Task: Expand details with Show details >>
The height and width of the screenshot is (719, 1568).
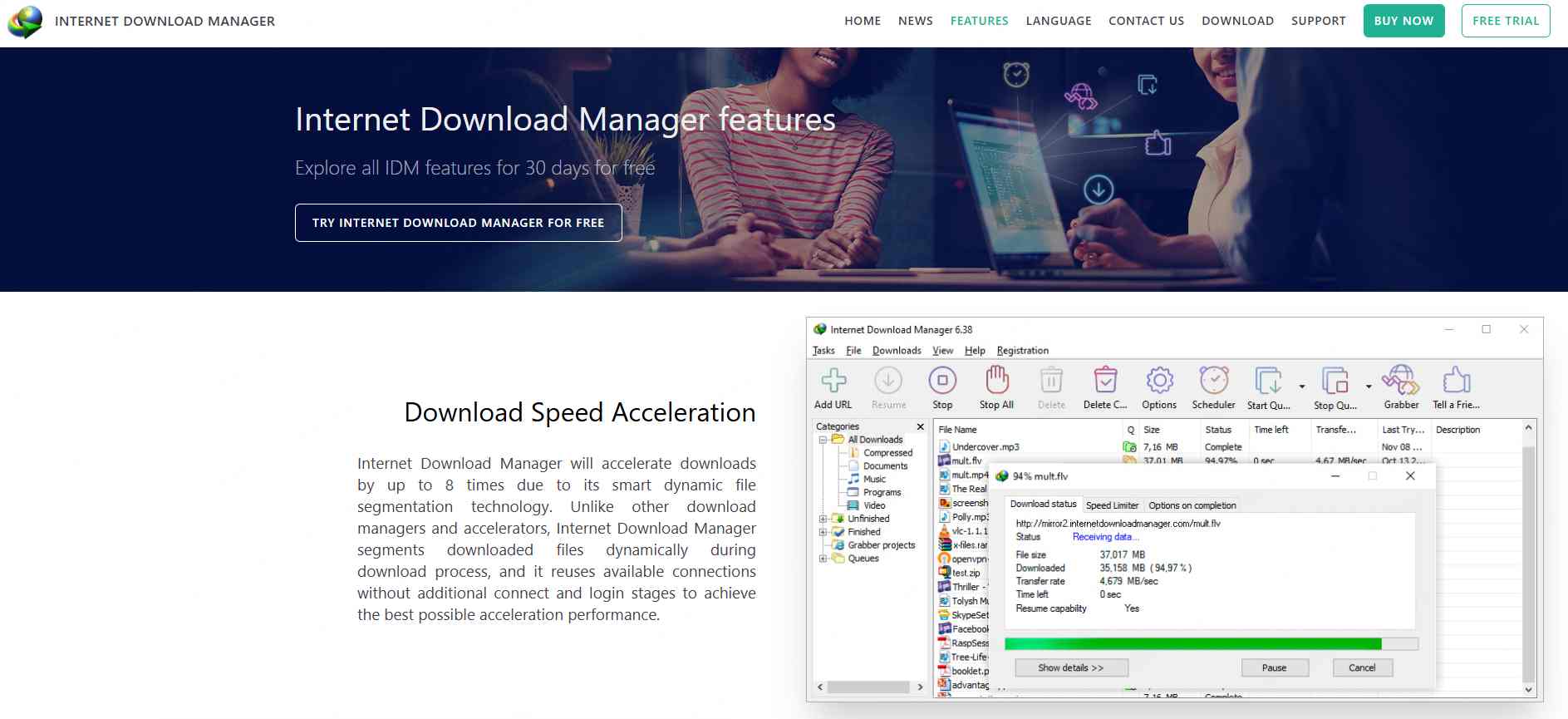Action: pos(1071,667)
